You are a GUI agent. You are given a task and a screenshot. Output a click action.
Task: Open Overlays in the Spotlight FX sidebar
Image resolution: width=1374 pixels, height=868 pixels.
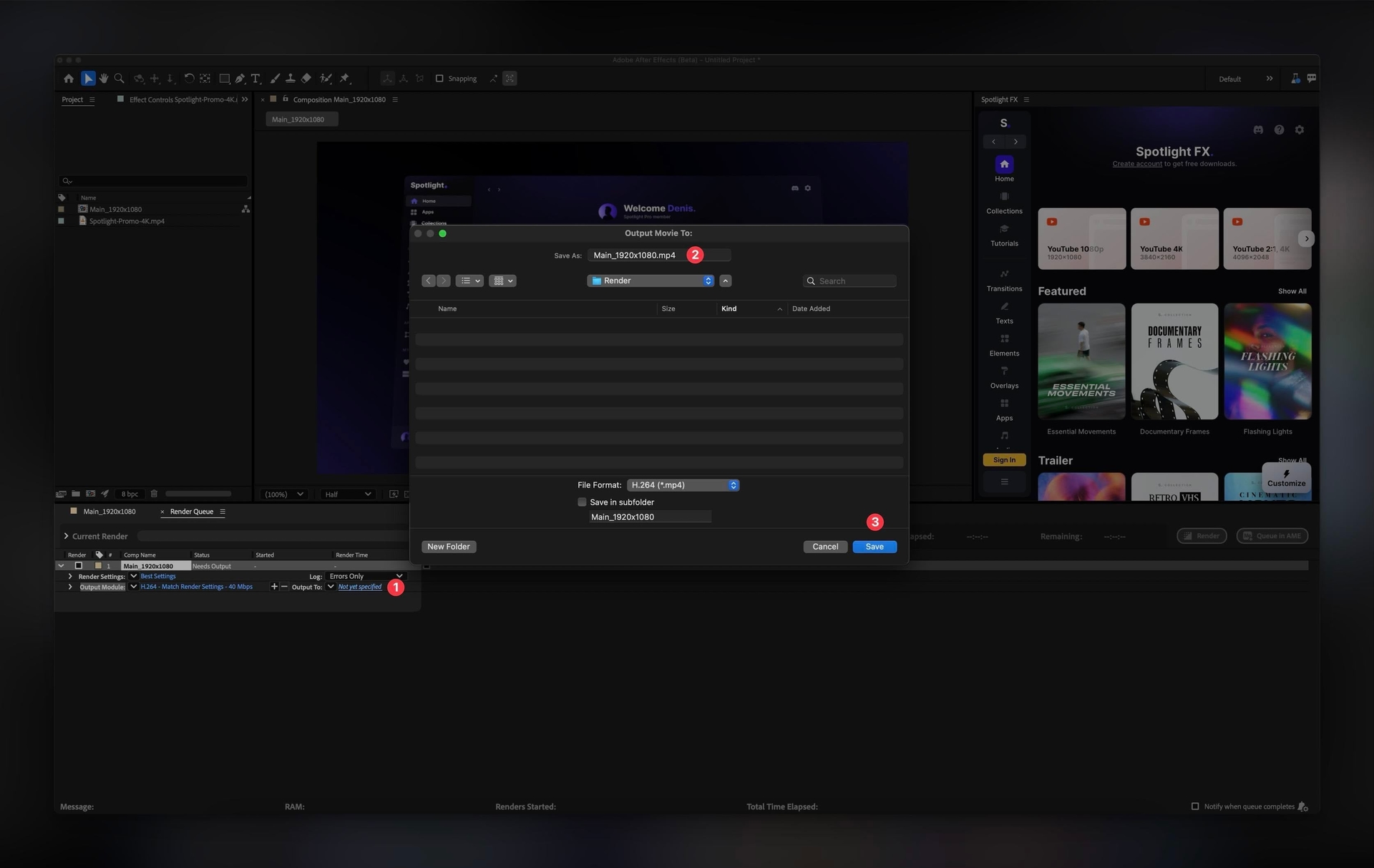[x=1004, y=378]
